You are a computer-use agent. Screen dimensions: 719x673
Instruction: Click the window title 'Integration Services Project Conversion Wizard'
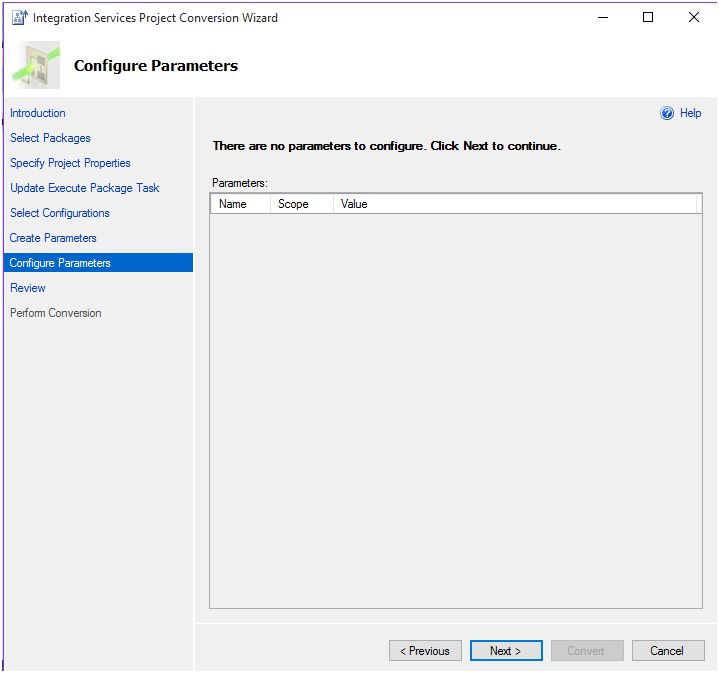155,18
